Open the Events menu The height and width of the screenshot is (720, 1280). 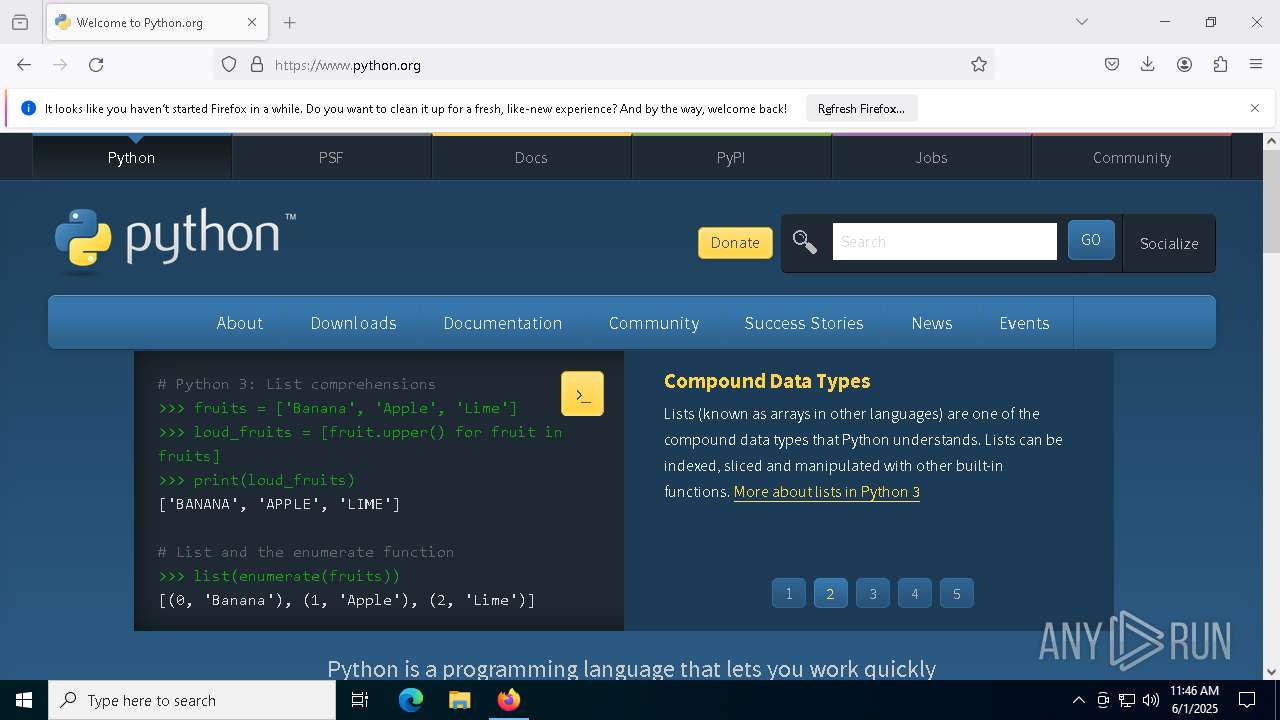click(x=1024, y=323)
